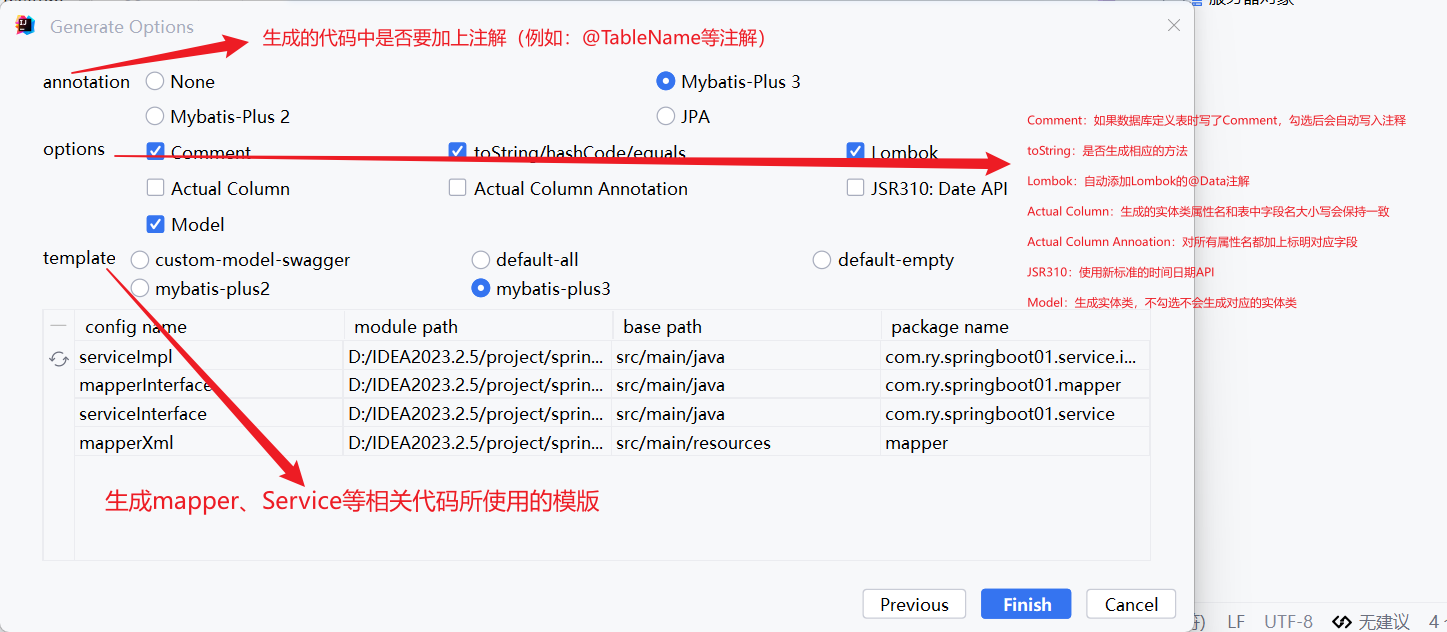
Task: Click the plugin logo in dialog title bar
Action: [23, 25]
